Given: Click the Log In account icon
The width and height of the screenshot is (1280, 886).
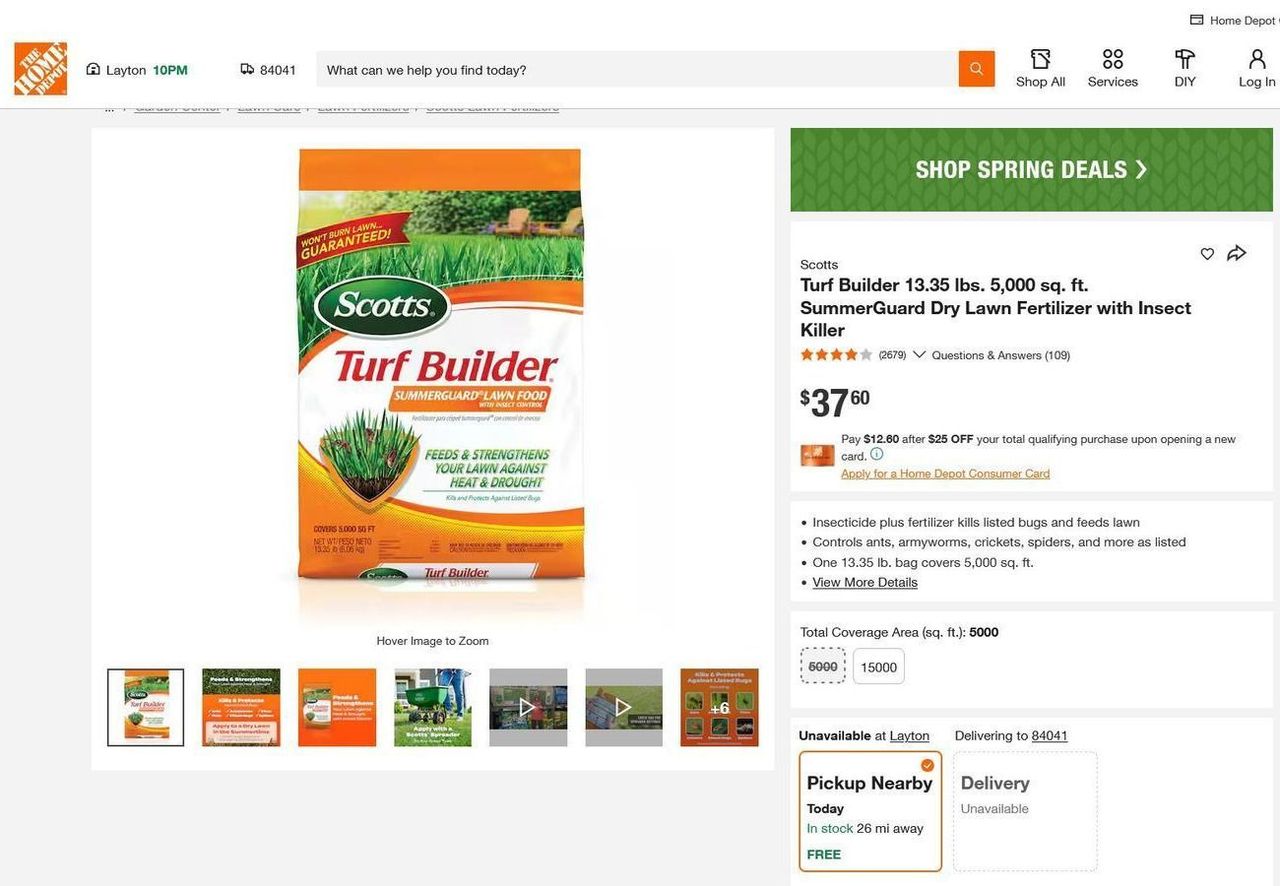Looking at the screenshot, I should tap(1257, 60).
